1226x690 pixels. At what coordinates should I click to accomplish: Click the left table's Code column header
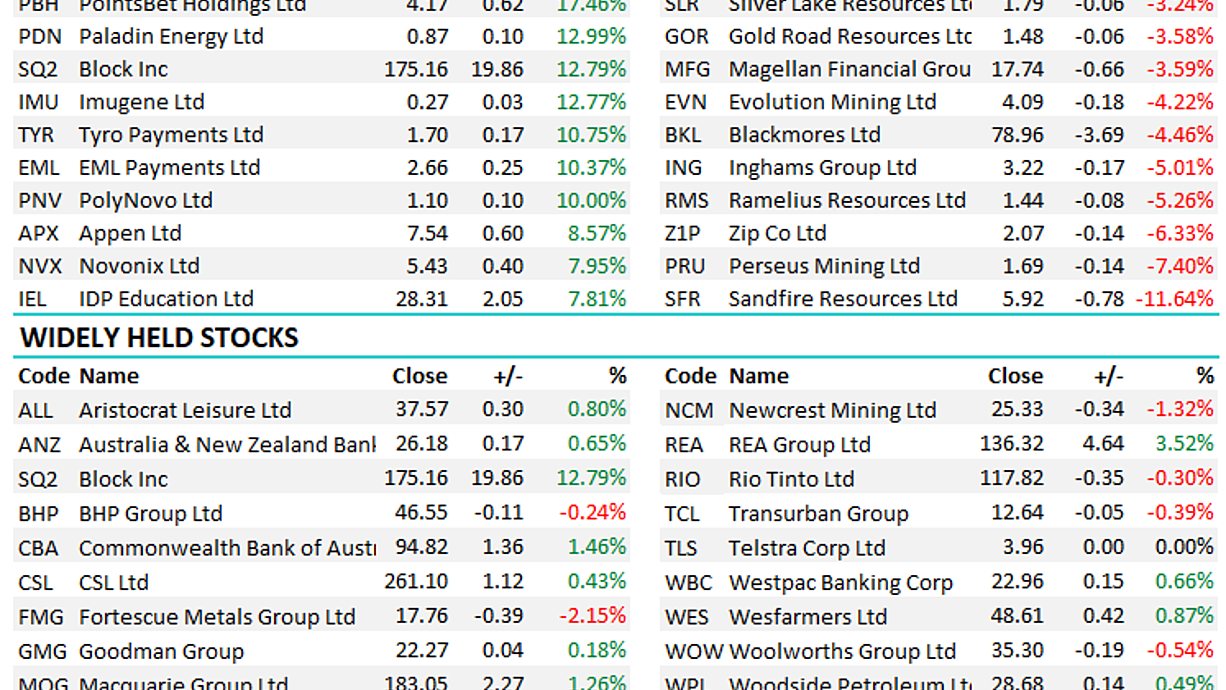point(44,376)
